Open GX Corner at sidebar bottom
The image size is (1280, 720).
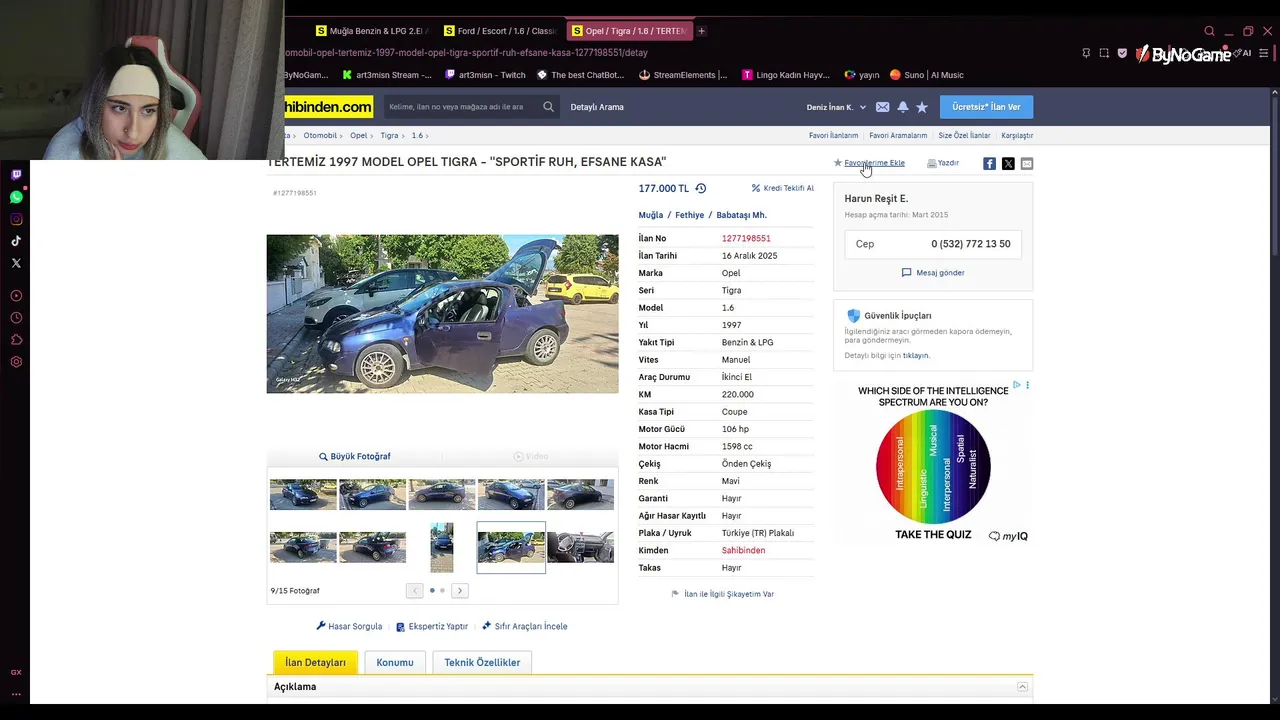[x=16, y=672]
